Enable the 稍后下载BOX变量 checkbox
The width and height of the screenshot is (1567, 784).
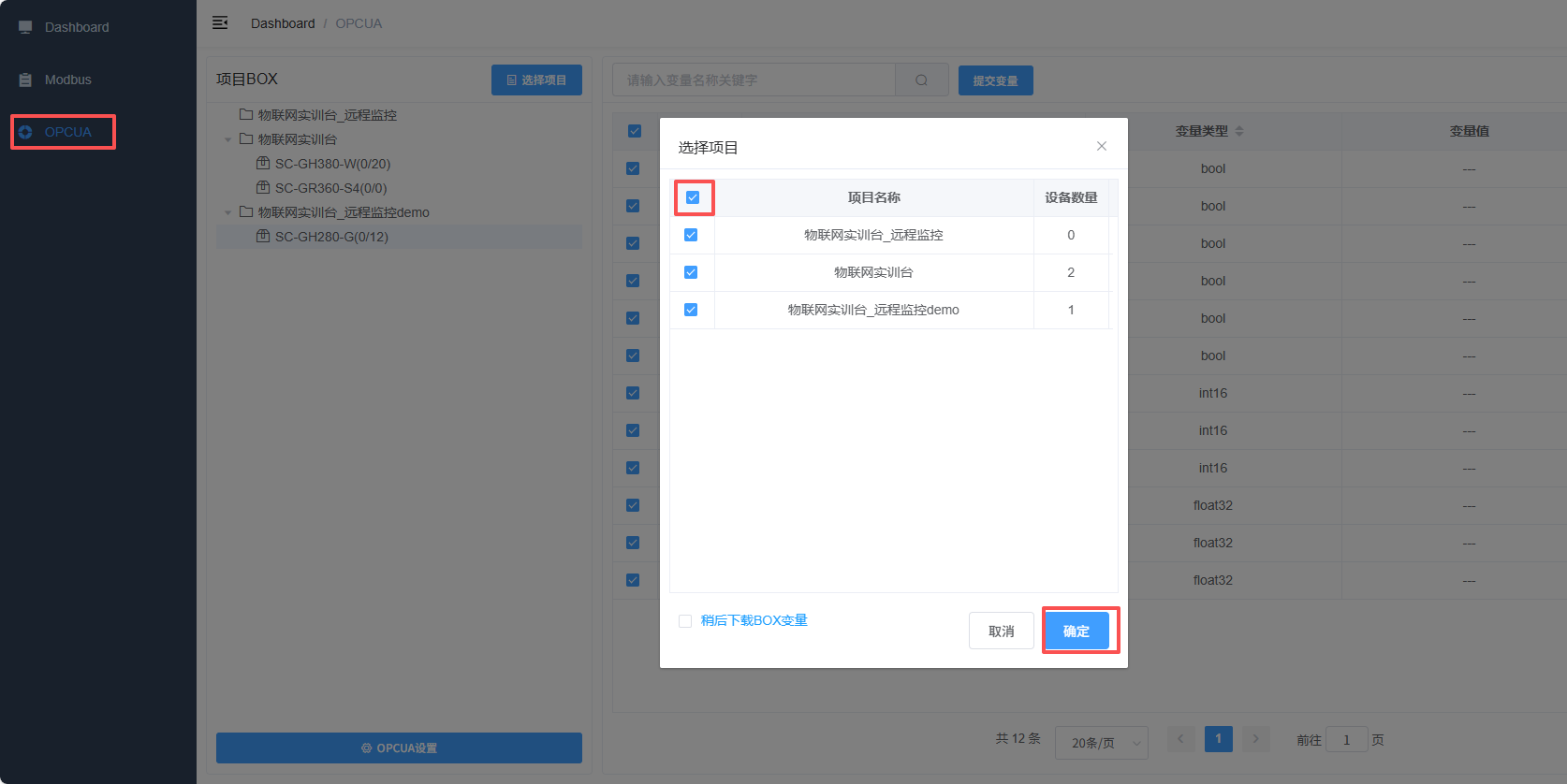685,621
